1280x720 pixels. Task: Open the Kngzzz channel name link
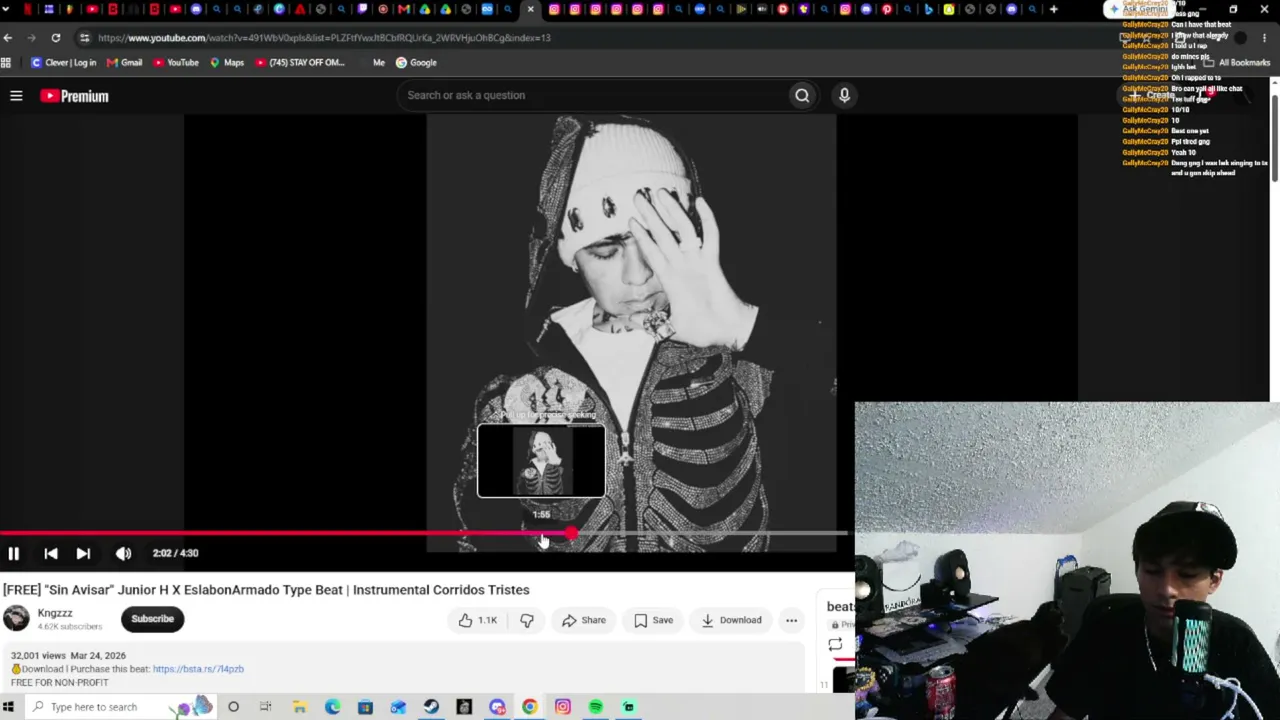[55, 613]
